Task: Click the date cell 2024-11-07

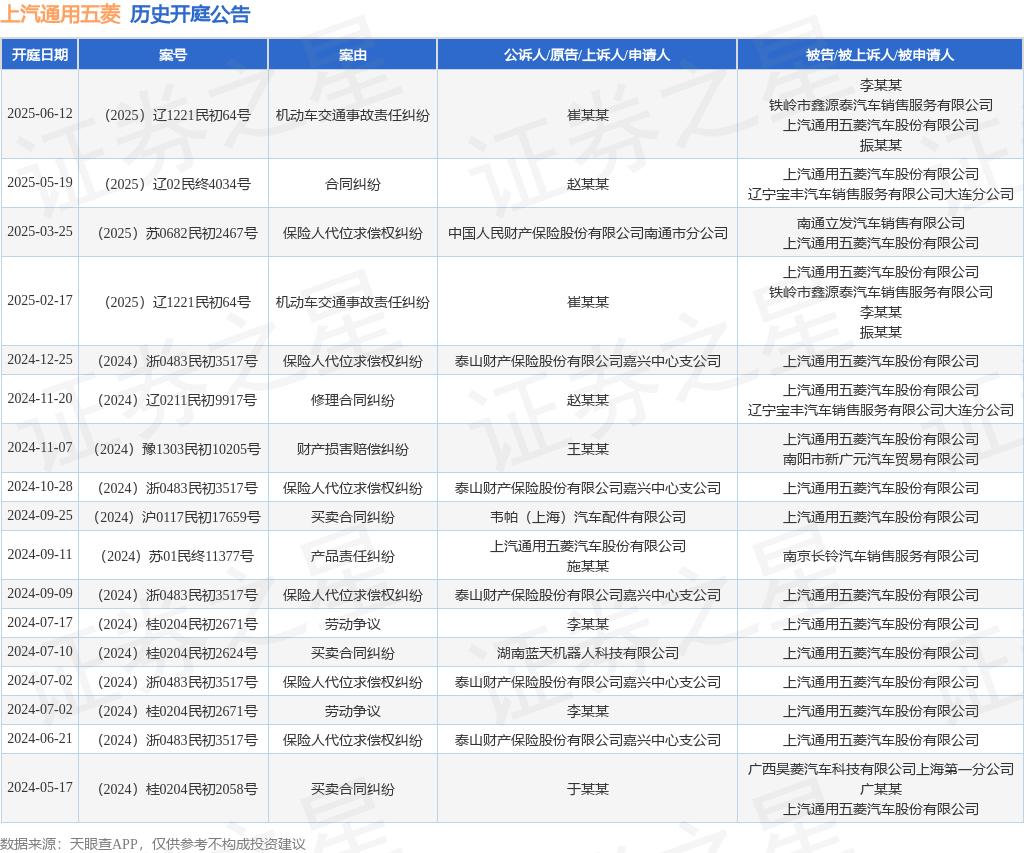Action: coord(40,447)
